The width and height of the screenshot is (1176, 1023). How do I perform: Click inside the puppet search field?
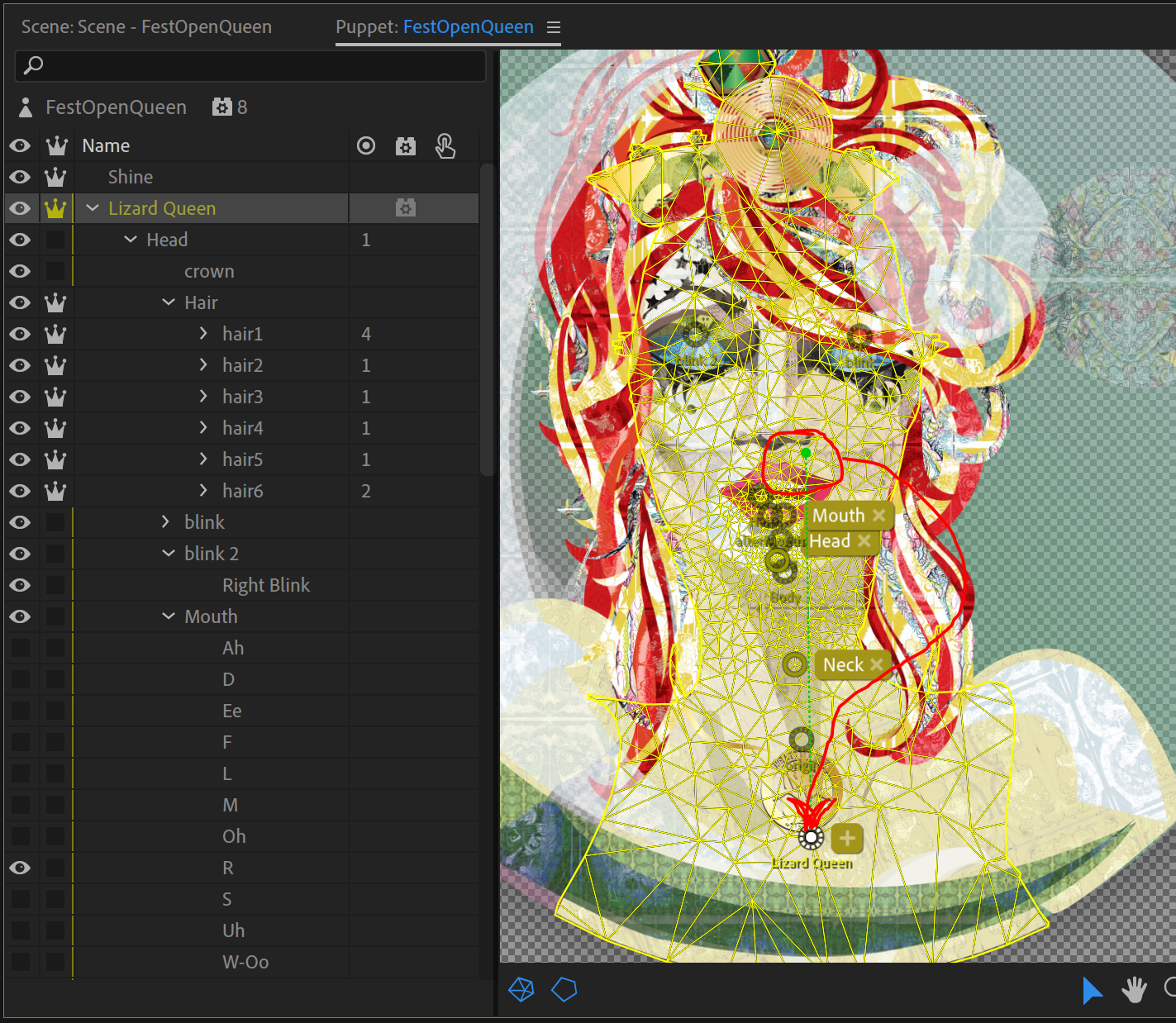coord(248,65)
